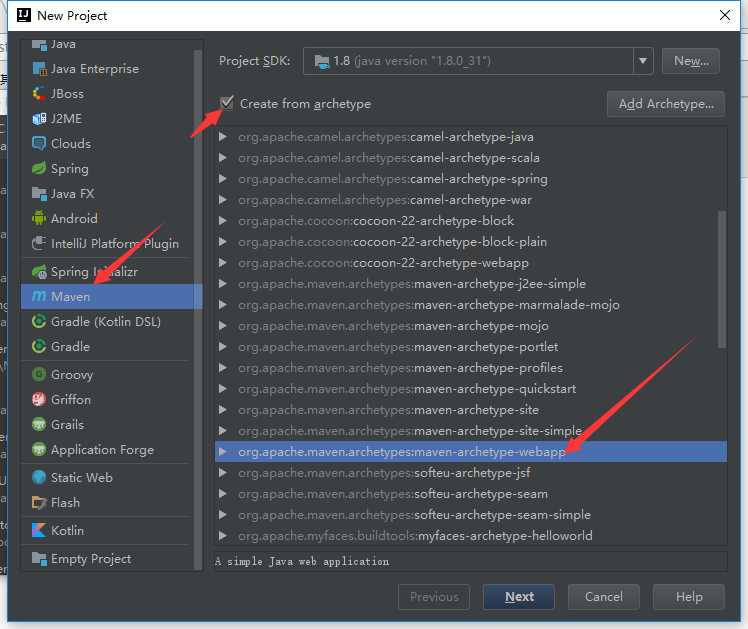Click the Next button

coord(519,597)
